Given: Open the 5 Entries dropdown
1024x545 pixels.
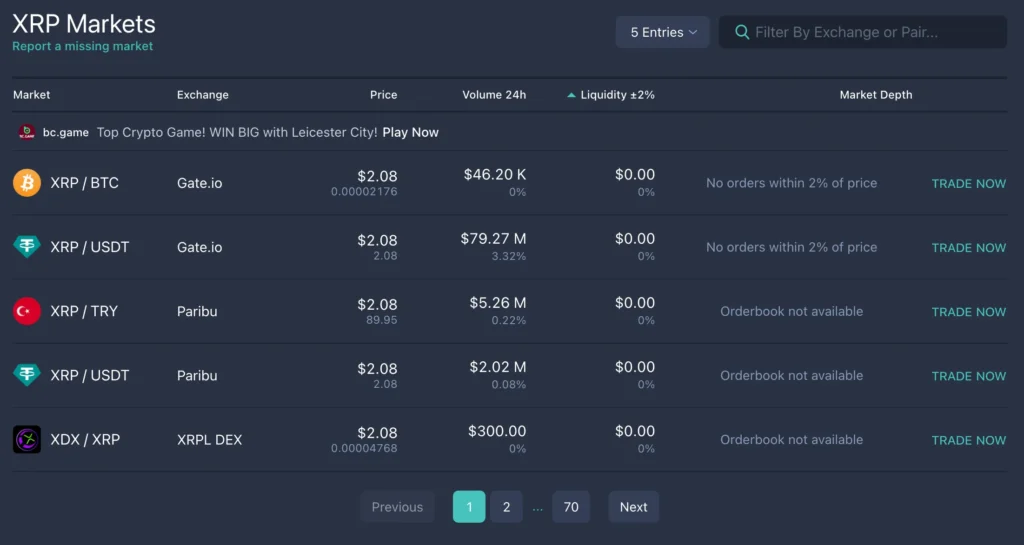Looking at the screenshot, I should point(662,32).
